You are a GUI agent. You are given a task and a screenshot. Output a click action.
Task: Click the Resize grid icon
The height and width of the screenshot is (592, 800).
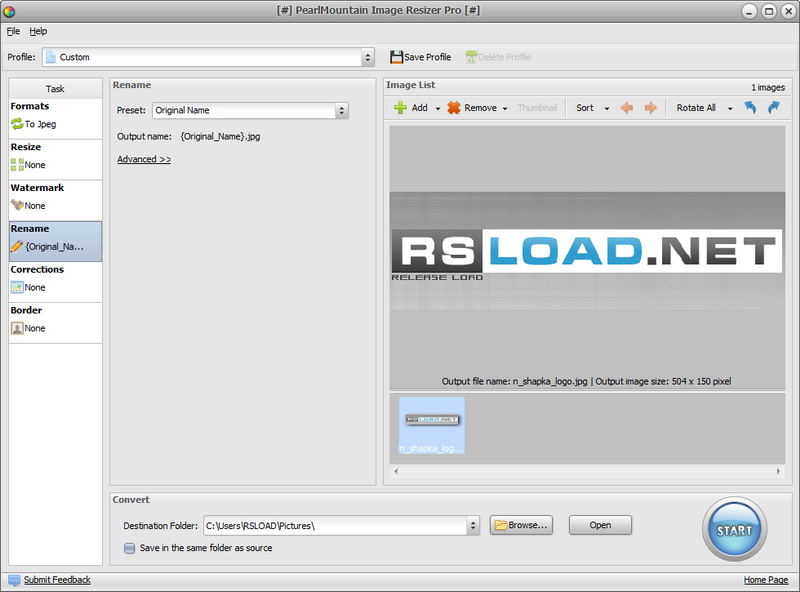17,165
